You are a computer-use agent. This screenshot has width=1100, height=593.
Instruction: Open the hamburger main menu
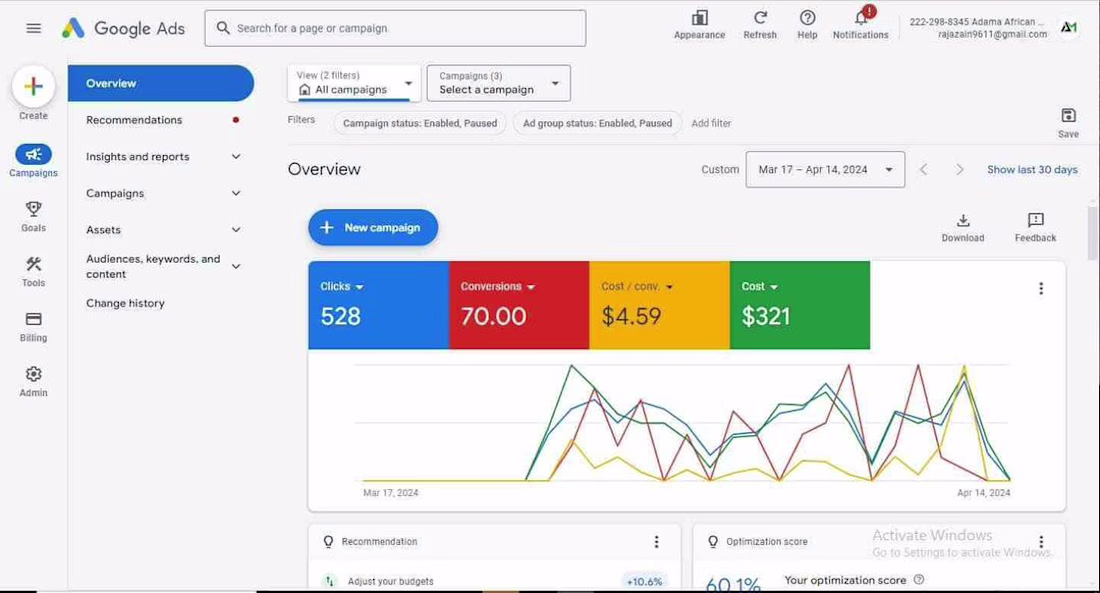click(x=33, y=28)
